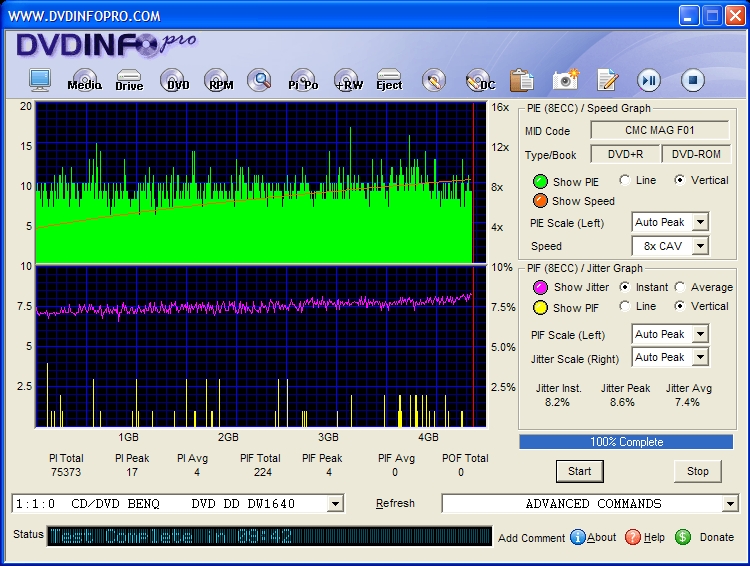Click the PIF Total value 224
The image size is (750, 566).
click(263, 472)
